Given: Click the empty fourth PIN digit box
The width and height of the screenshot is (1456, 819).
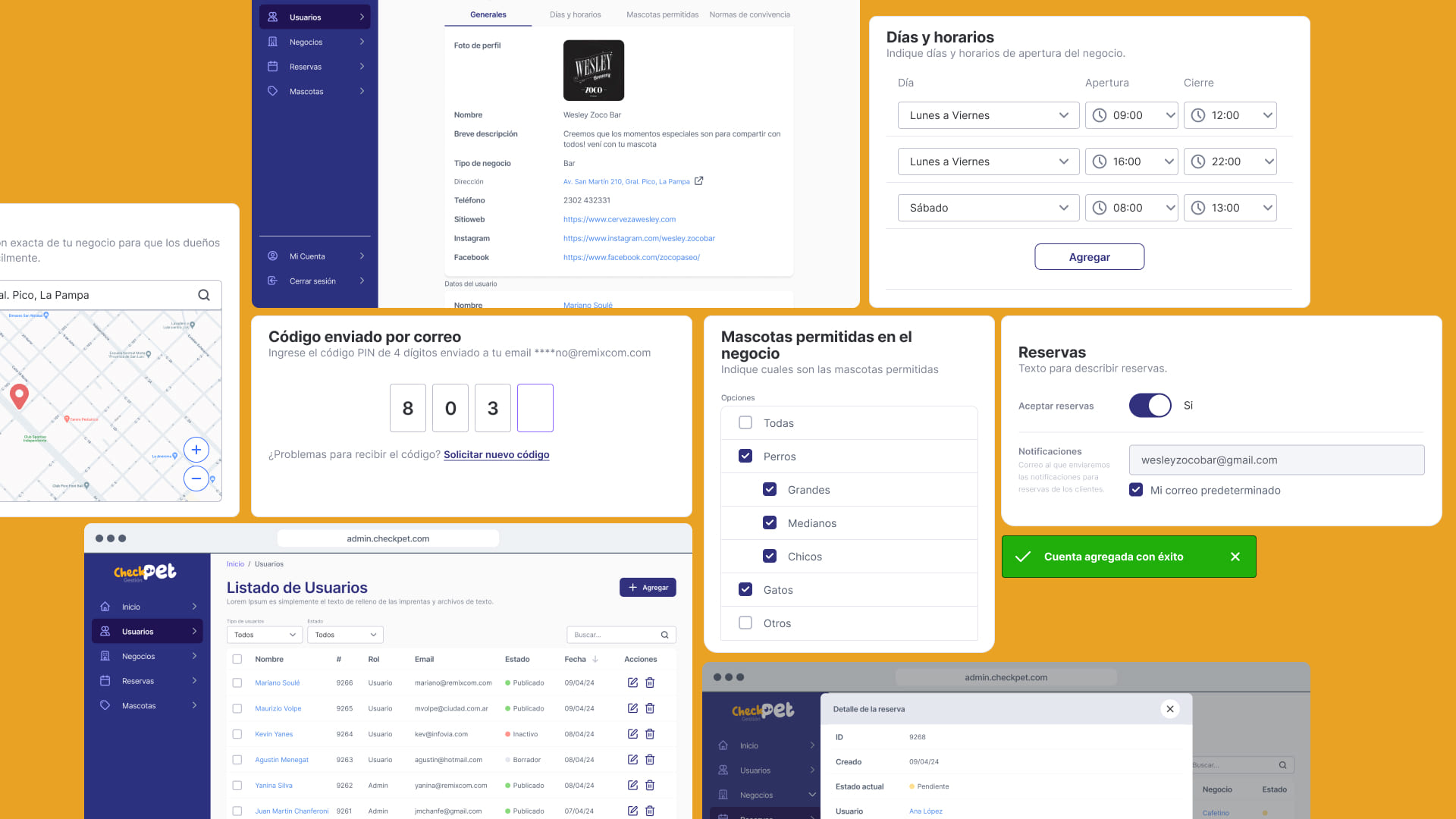Looking at the screenshot, I should point(535,408).
